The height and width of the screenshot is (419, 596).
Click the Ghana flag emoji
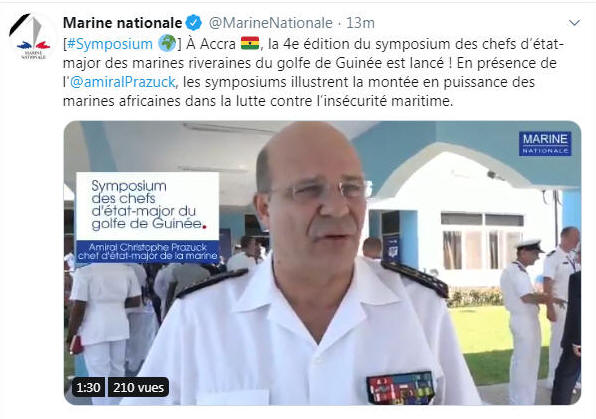(x=250, y=43)
